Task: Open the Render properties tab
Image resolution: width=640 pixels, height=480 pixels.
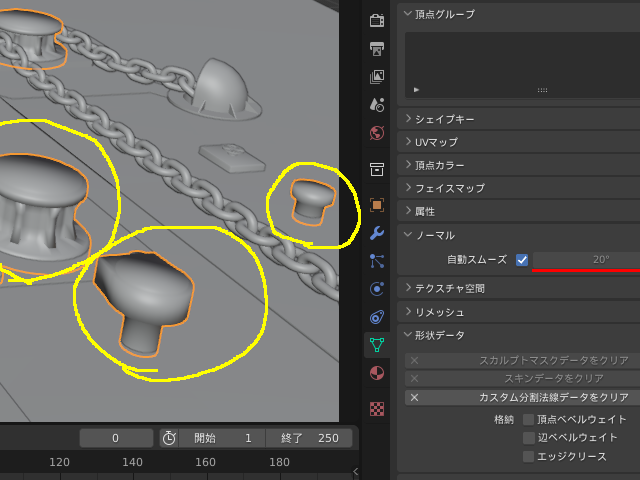Action: (x=377, y=20)
